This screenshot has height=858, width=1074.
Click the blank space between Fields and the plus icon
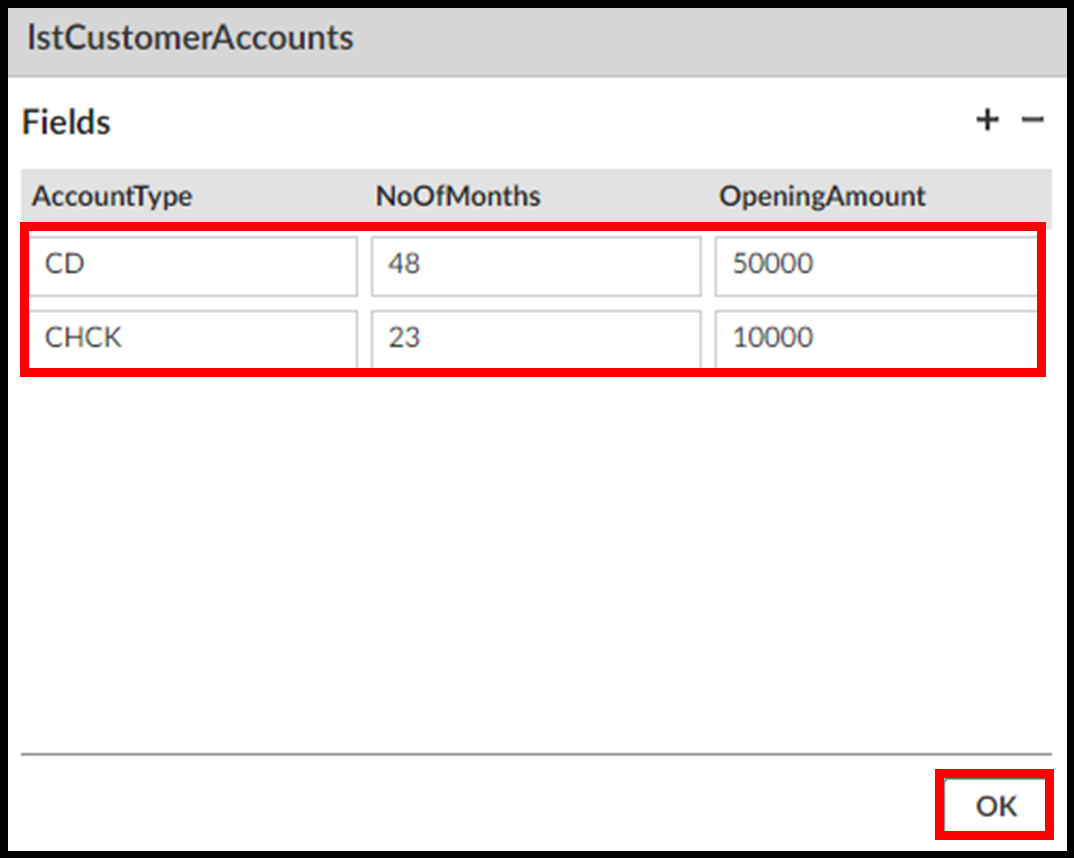(x=540, y=122)
